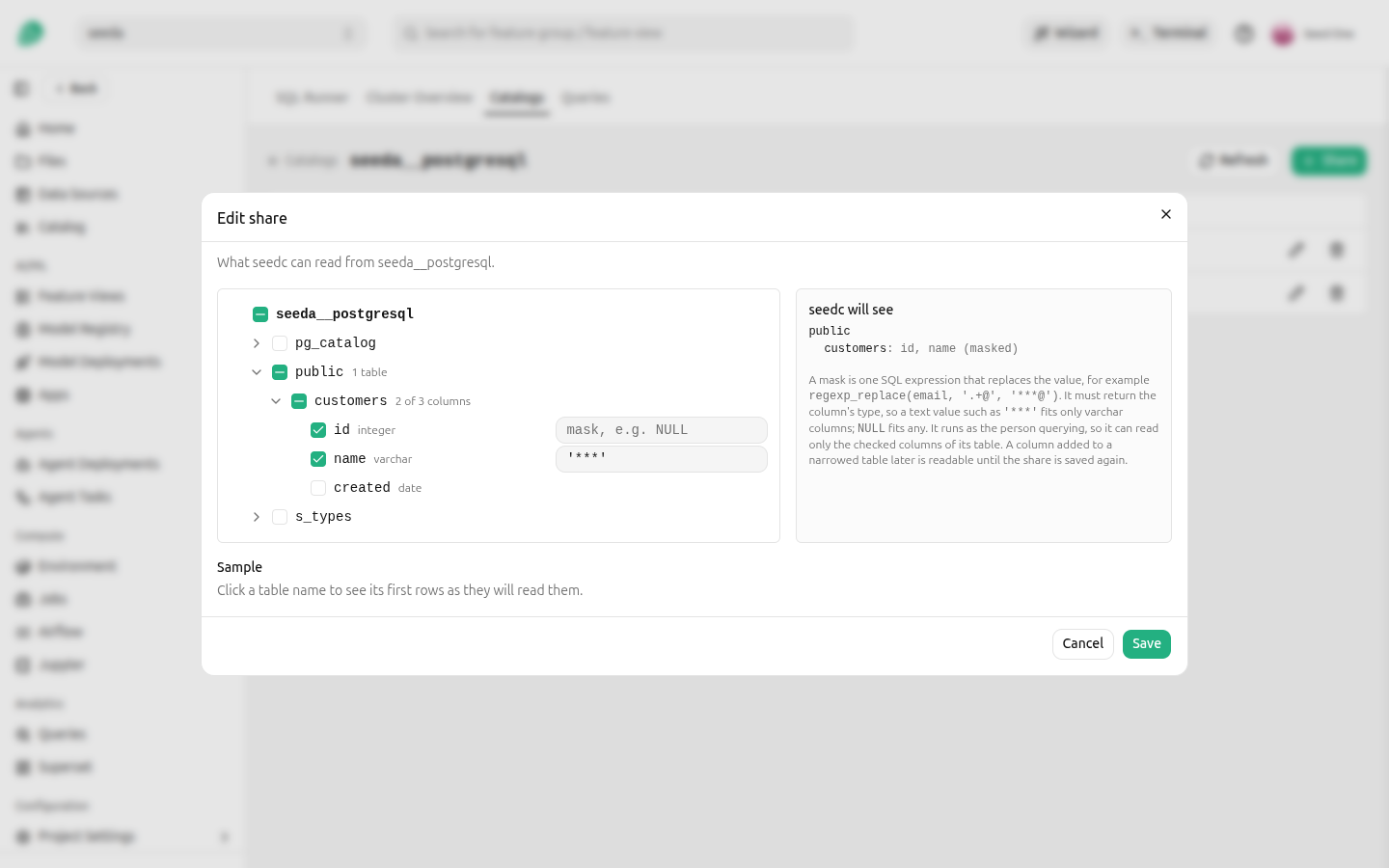Screen dimensions: 1389x868
Task: Save the share settings
Action: coord(1147,644)
